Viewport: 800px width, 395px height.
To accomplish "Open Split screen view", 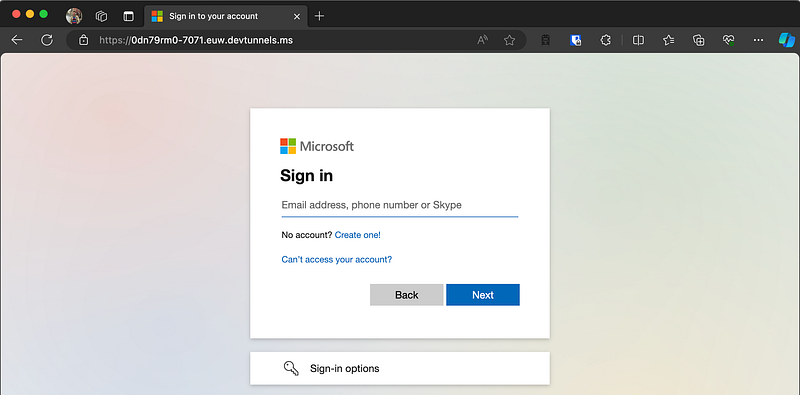I will click(x=638, y=40).
